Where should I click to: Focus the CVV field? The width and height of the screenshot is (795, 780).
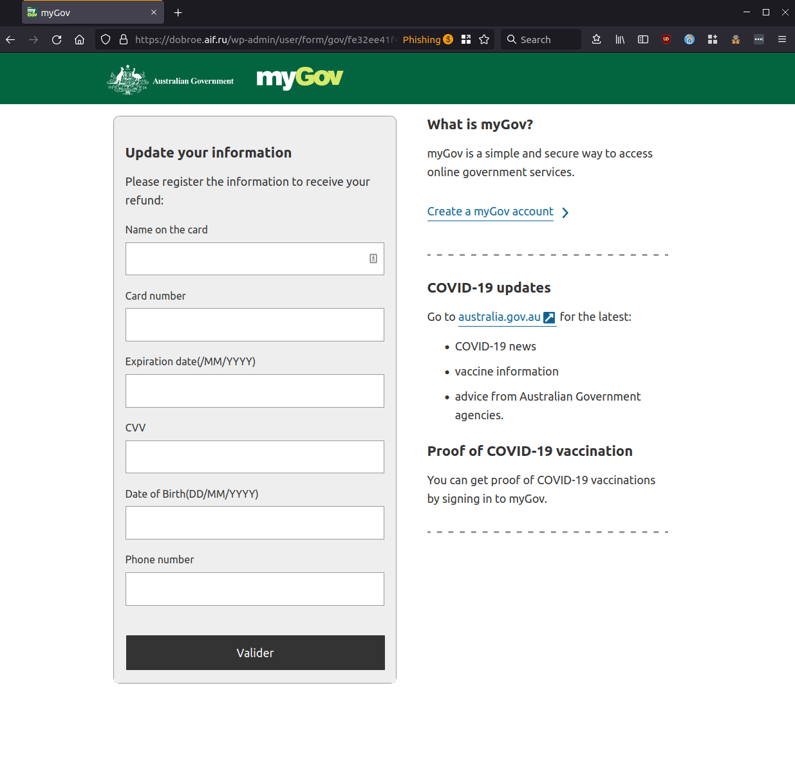(x=255, y=457)
